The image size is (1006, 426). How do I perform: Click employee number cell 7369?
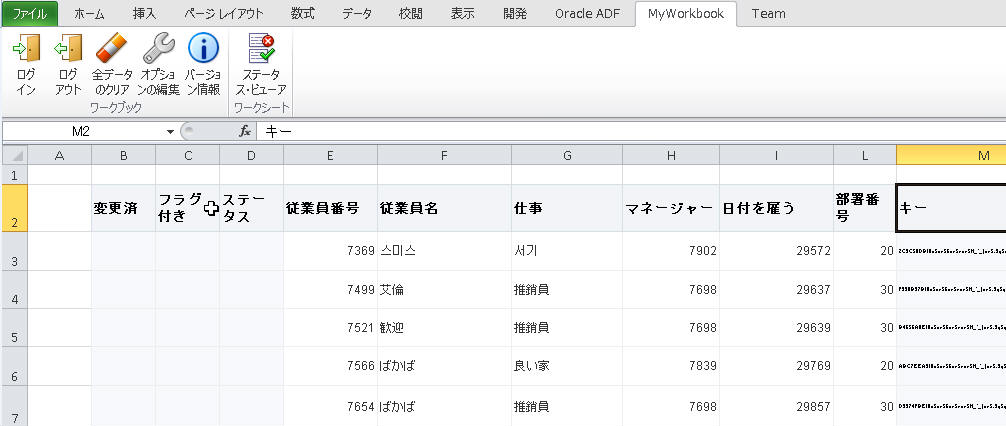coord(330,251)
